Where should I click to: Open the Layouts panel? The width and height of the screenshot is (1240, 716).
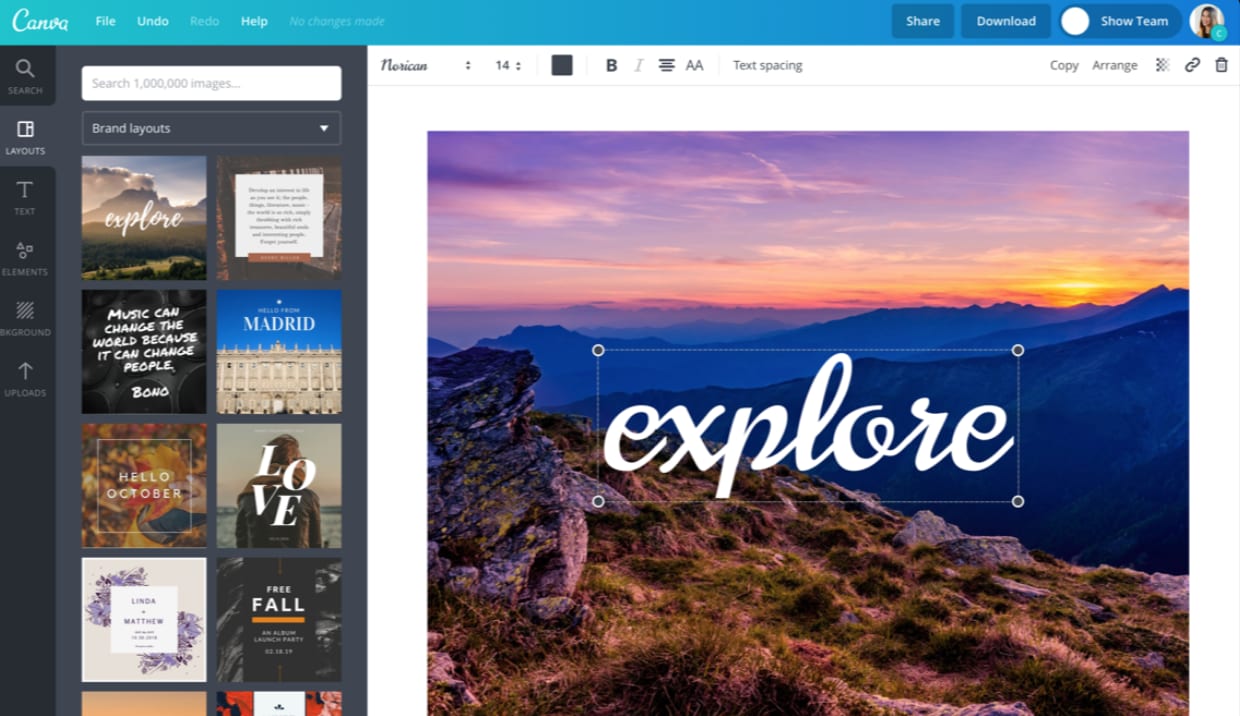pyautogui.click(x=26, y=136)
